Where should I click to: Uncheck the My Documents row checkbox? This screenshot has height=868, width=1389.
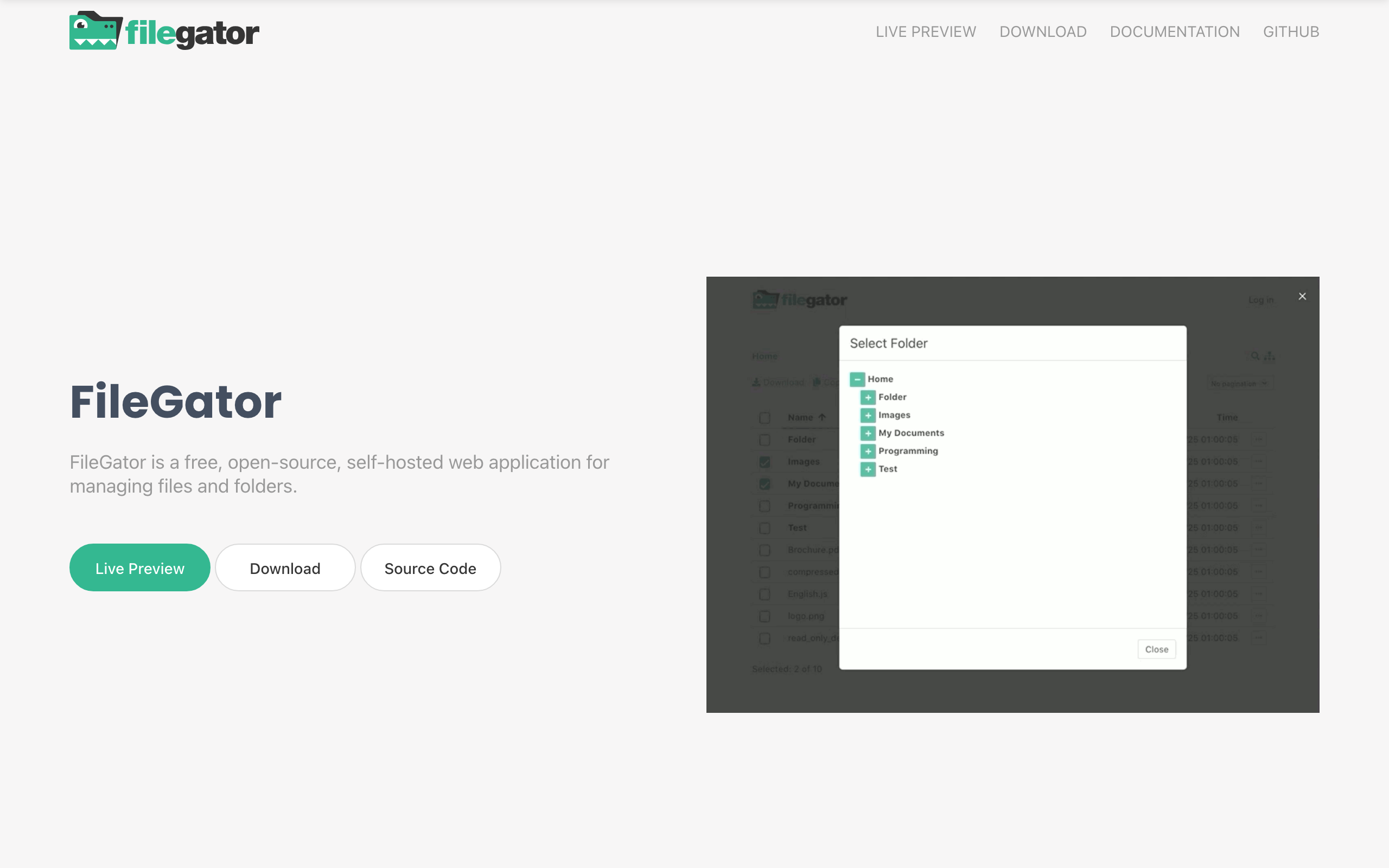coord(764,484)
